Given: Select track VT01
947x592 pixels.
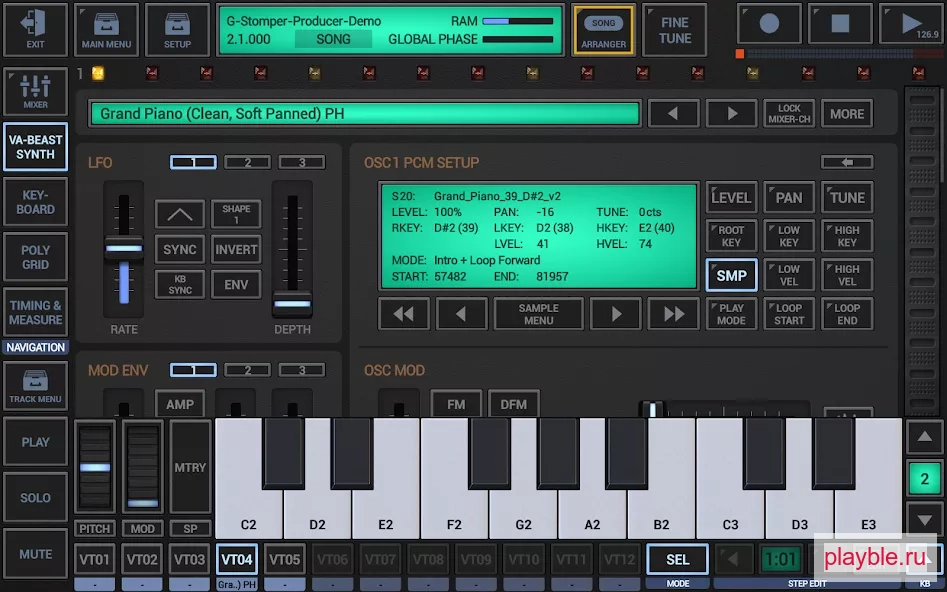Looking at the screenshot, I should coord(94,559).
